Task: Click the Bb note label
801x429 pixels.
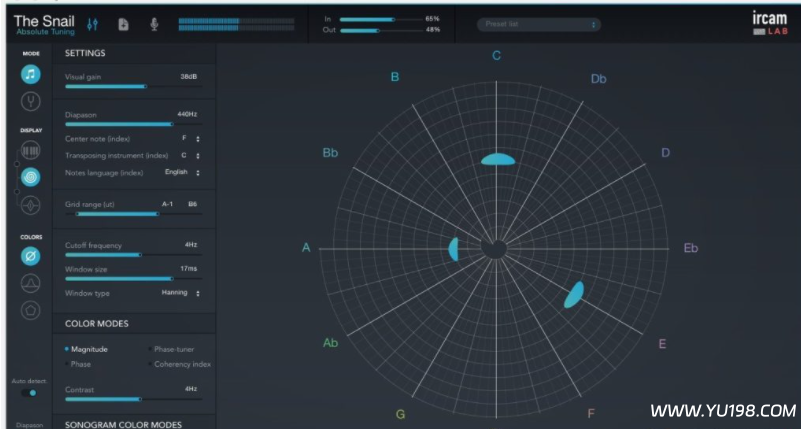Action: click(330, 153)
